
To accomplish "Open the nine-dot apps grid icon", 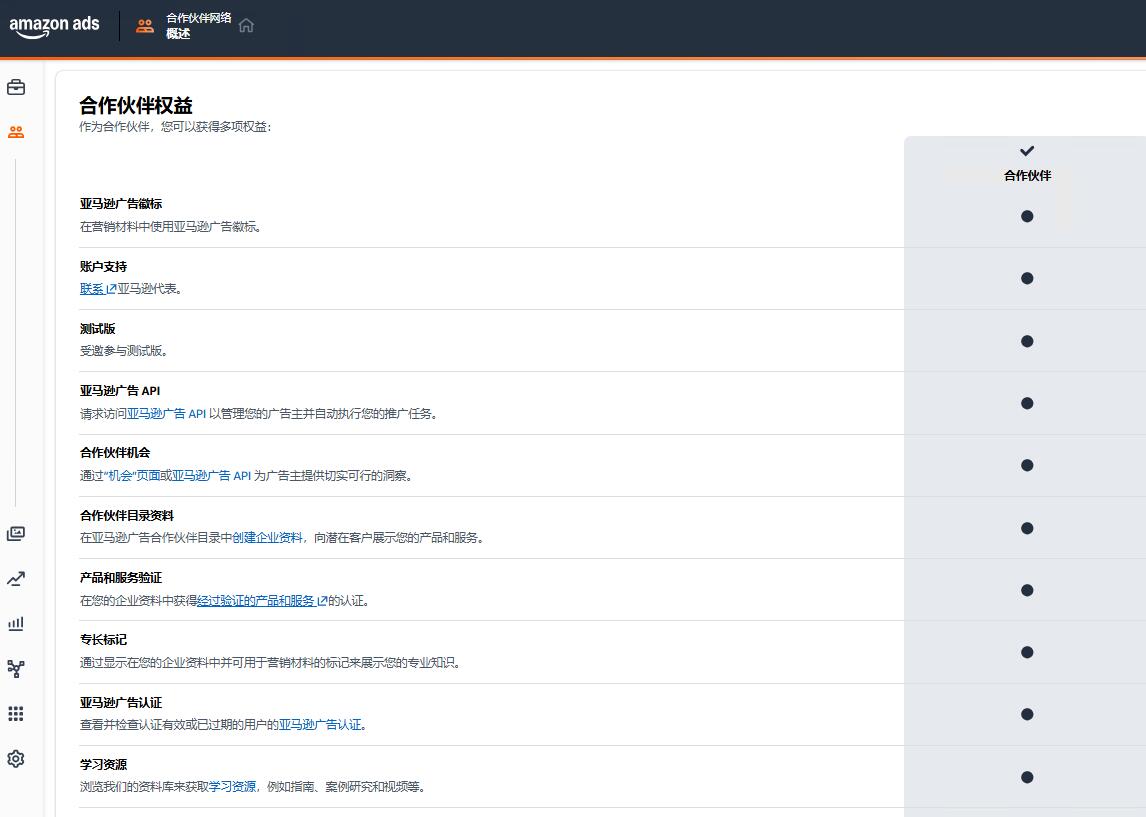I will tap(16, 714).
